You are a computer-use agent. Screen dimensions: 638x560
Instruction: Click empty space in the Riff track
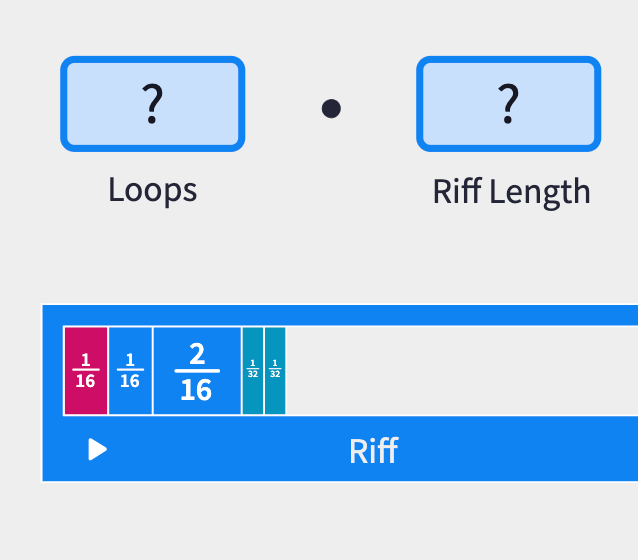click(460, 370)
